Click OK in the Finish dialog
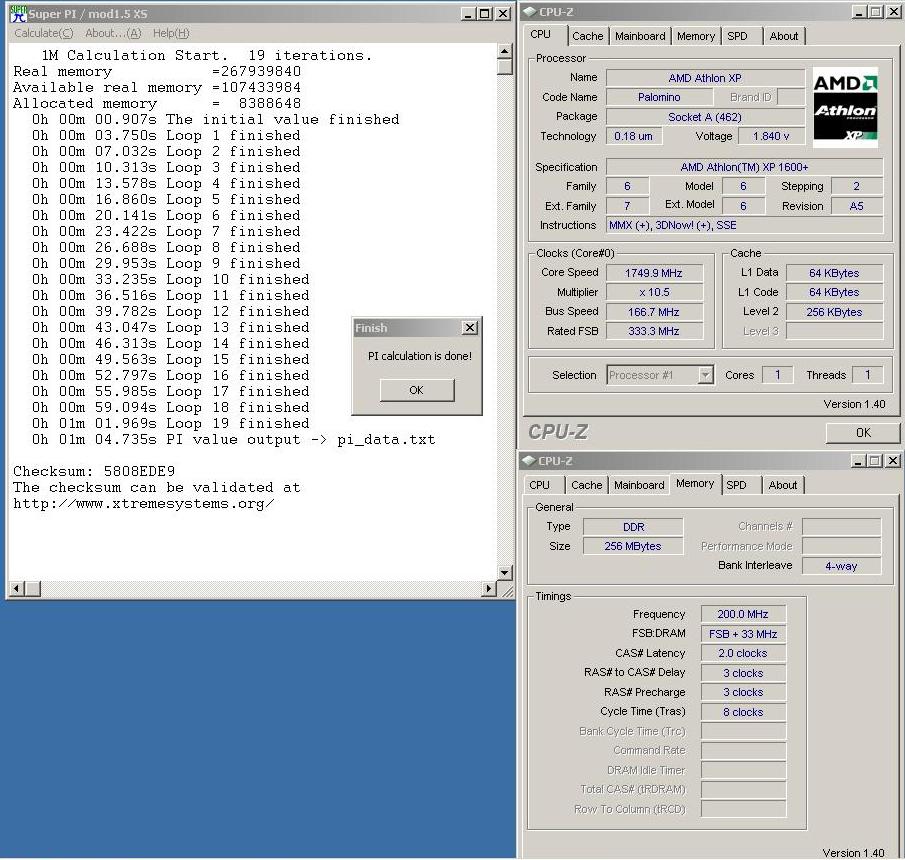 point(417,390)
